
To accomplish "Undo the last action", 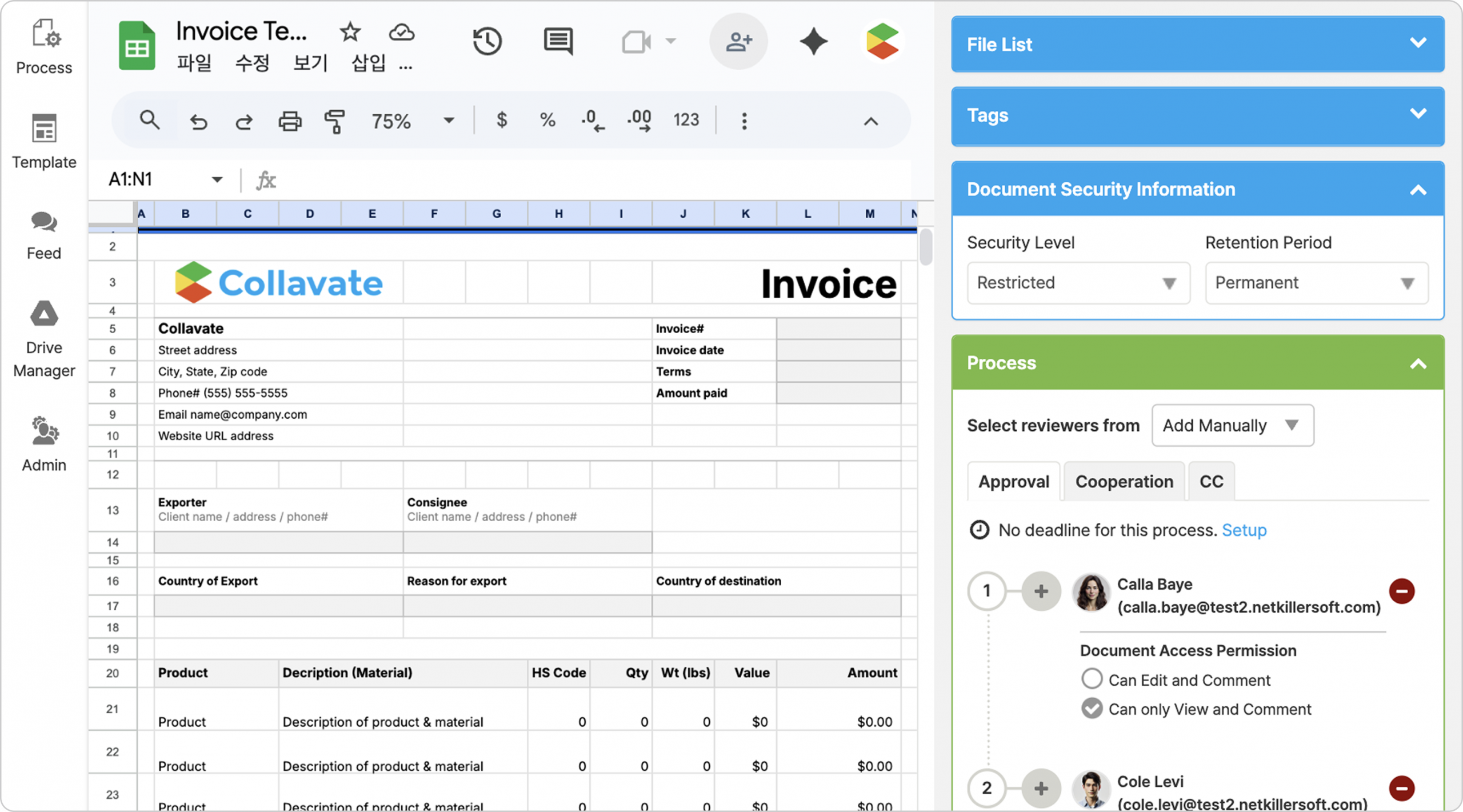I will point(198,121).
